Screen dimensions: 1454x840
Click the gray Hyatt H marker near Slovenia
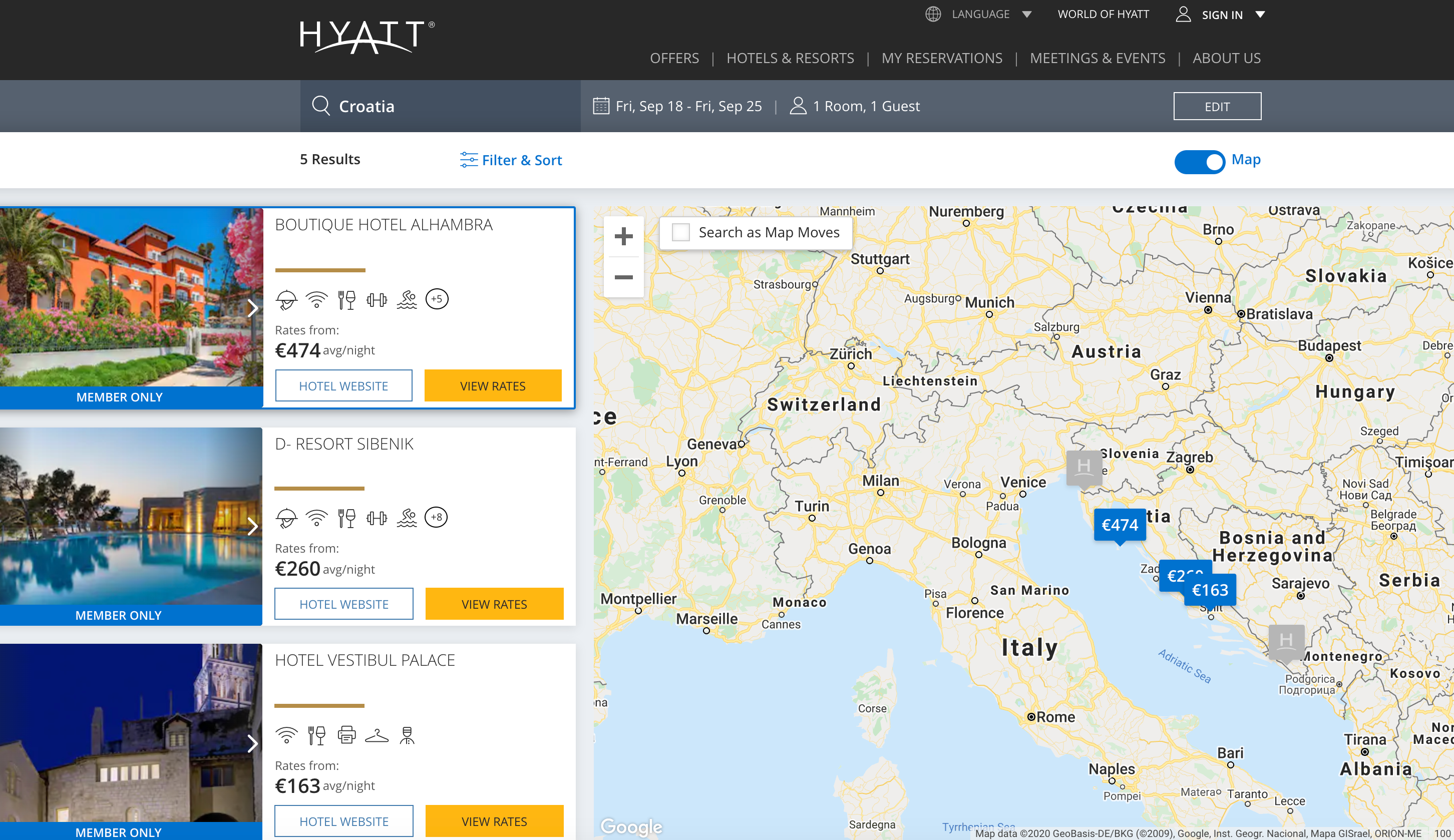tap(1083, 467)
